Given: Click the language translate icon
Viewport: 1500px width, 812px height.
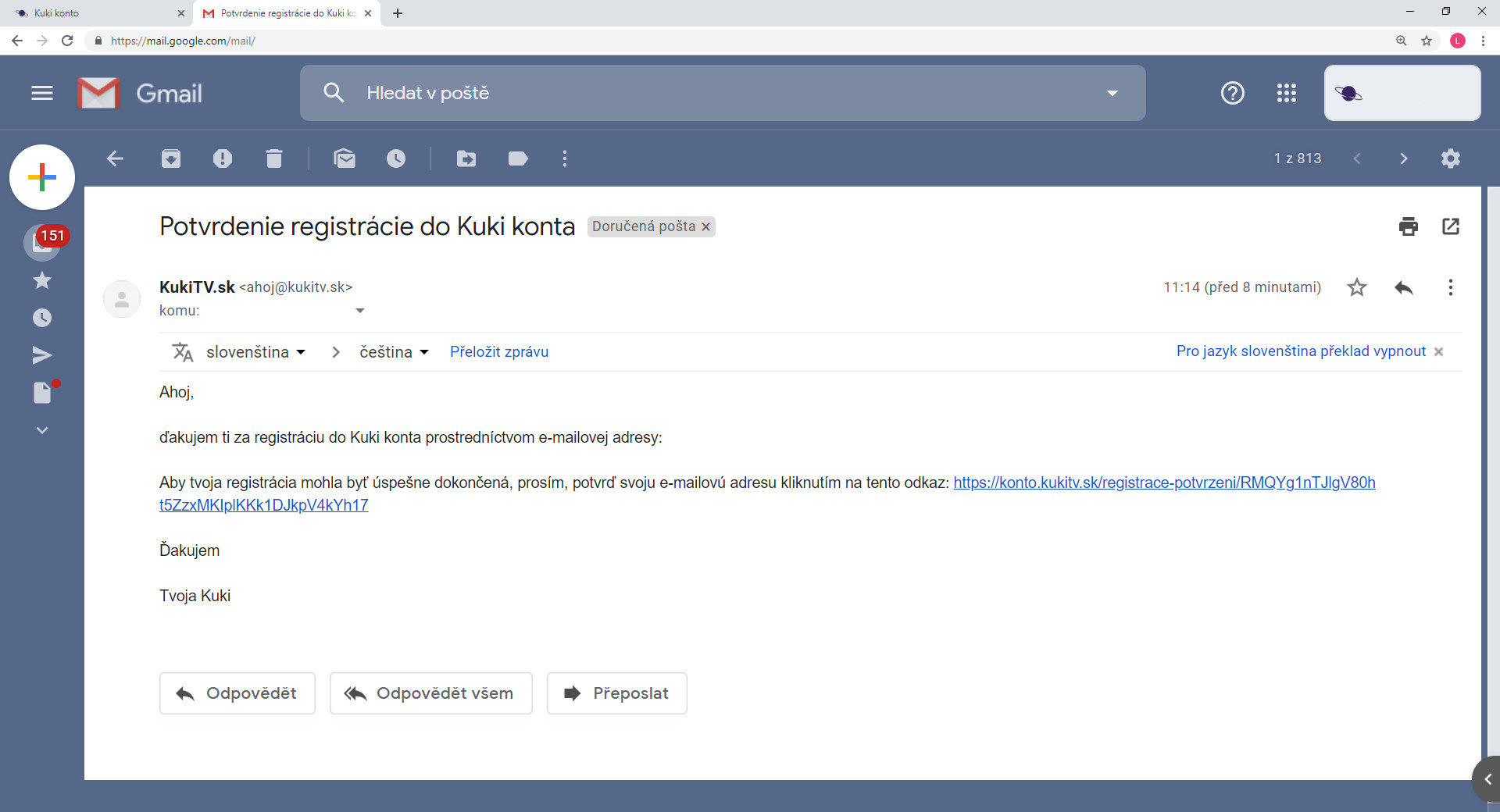Looking at the screenshot, I should click(183, 352).
